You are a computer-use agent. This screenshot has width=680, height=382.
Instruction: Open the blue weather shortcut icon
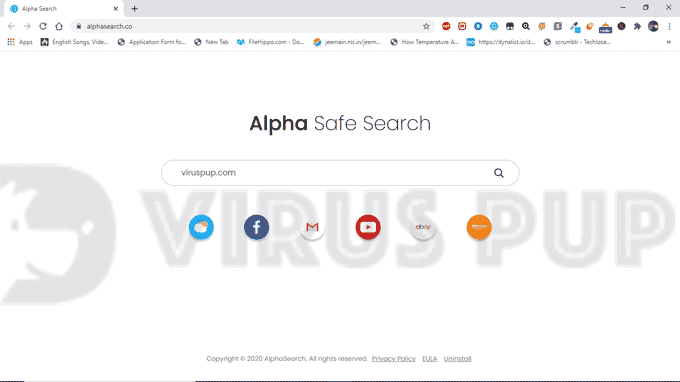tap(201, 227)
